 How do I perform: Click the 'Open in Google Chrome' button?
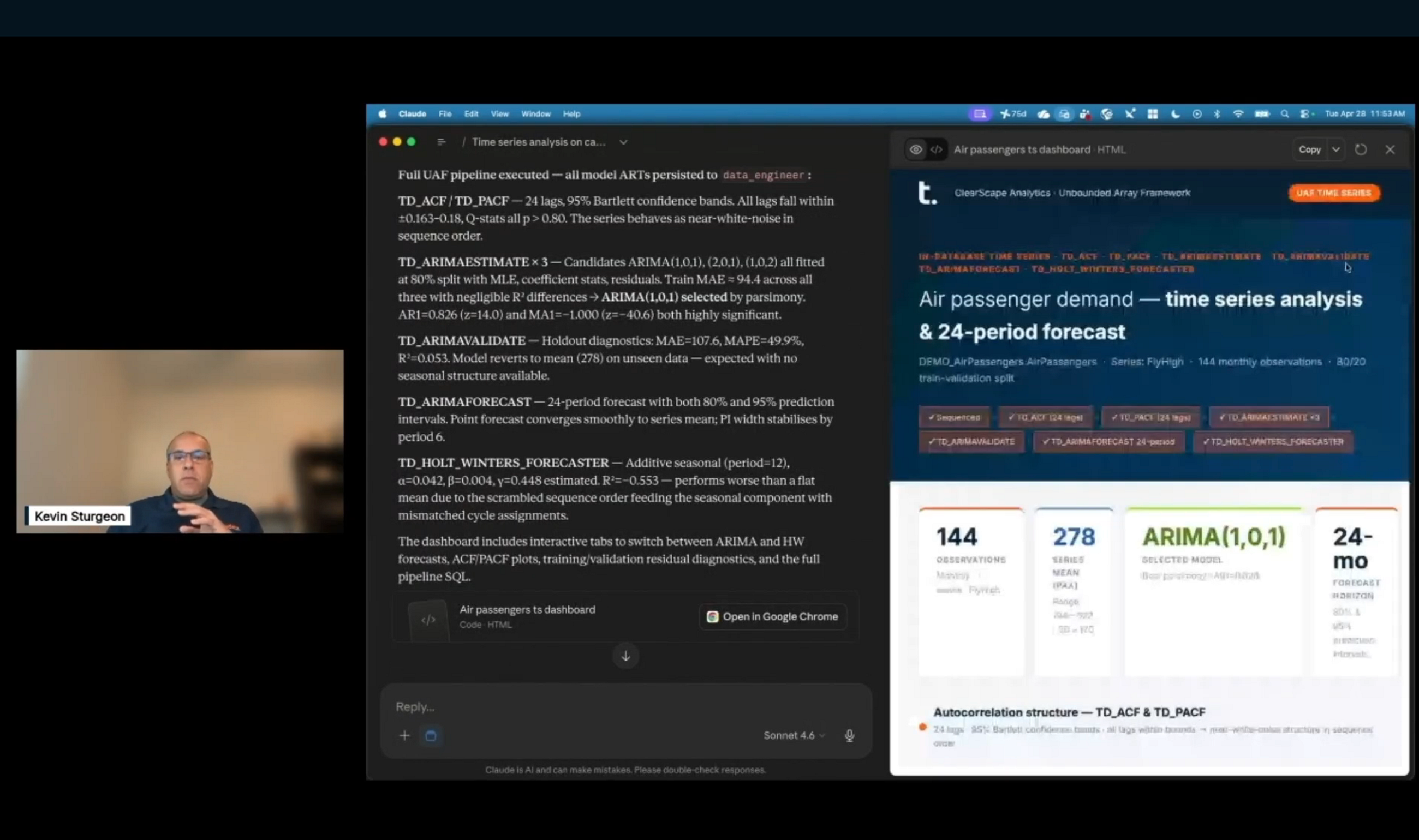(772, 616)
